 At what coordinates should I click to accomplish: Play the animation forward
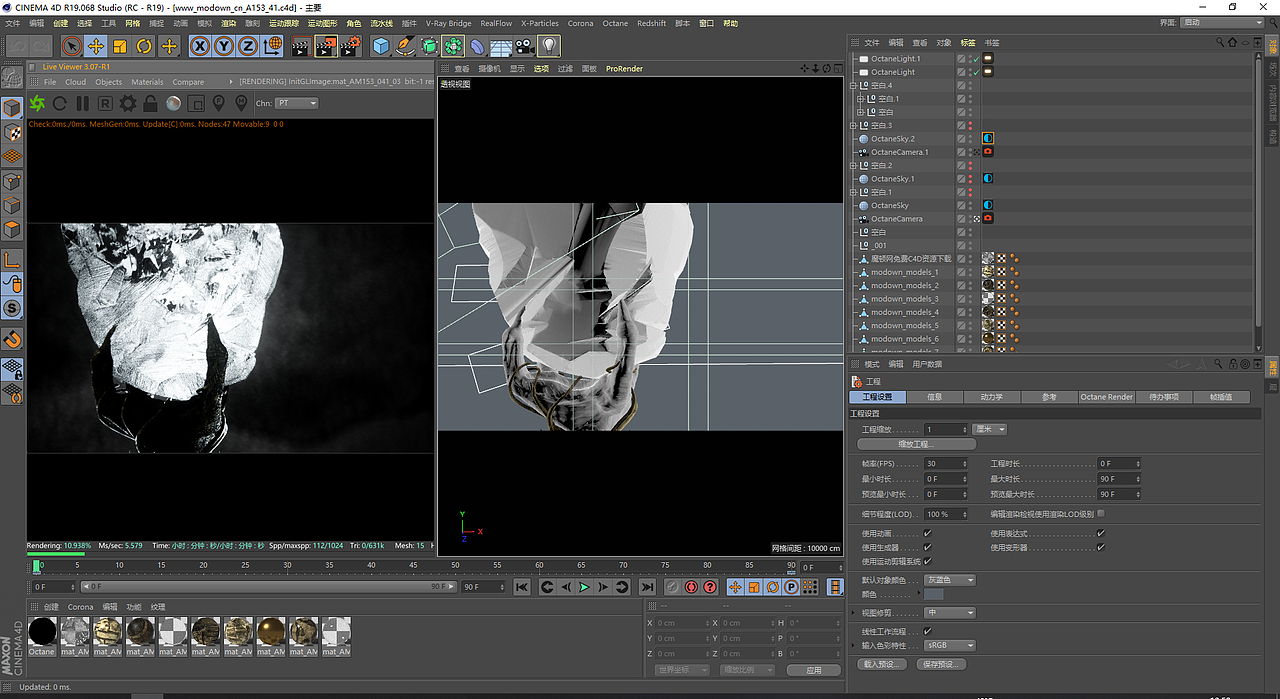[x=585, y=587]
